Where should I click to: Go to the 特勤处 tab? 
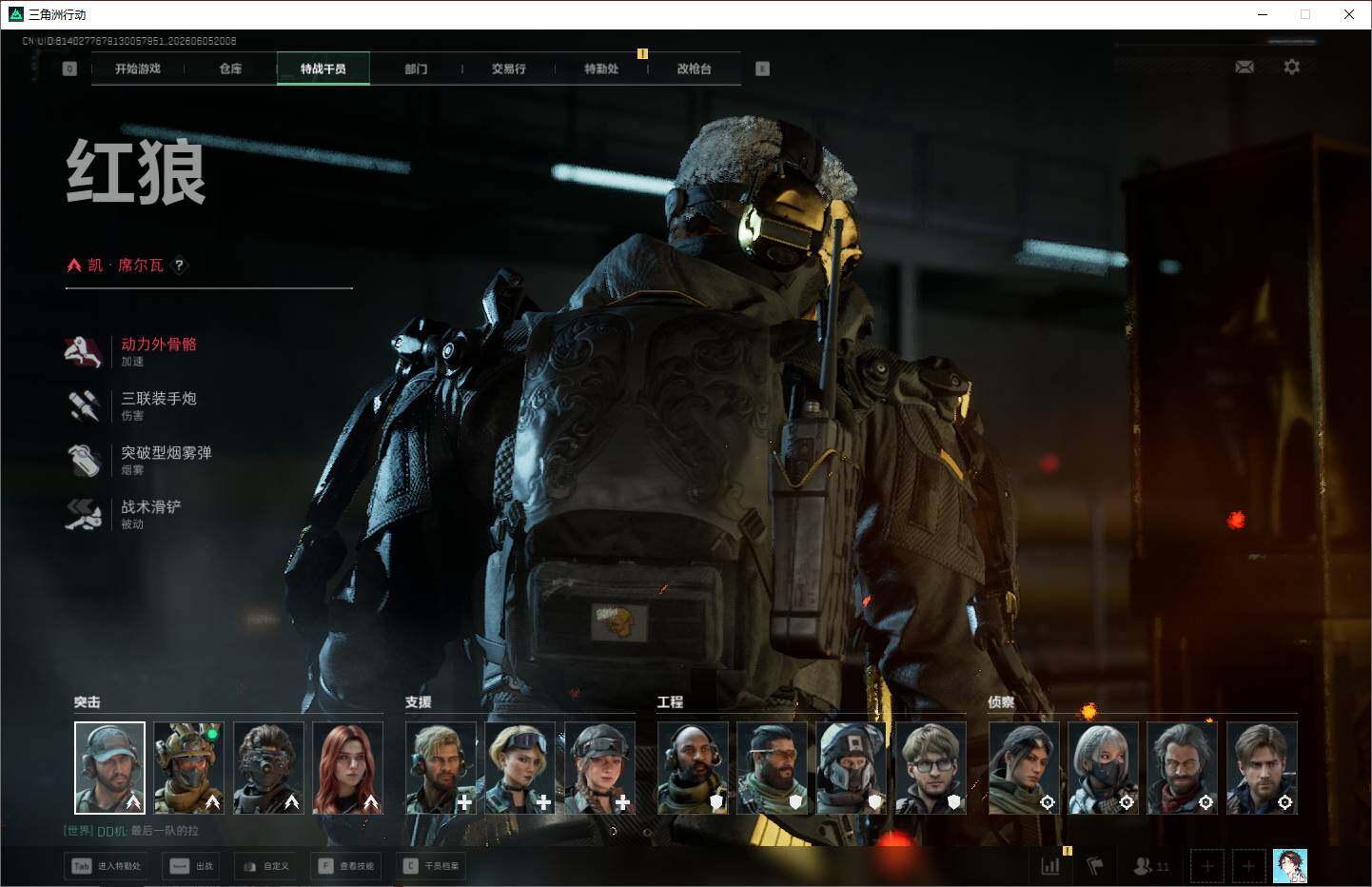[x=601, y=69]
